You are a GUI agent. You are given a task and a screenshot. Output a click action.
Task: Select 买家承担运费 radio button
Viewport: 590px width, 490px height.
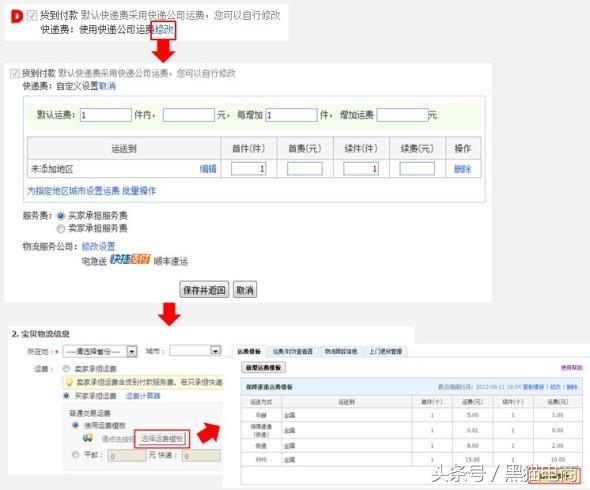tap(67, 396)
